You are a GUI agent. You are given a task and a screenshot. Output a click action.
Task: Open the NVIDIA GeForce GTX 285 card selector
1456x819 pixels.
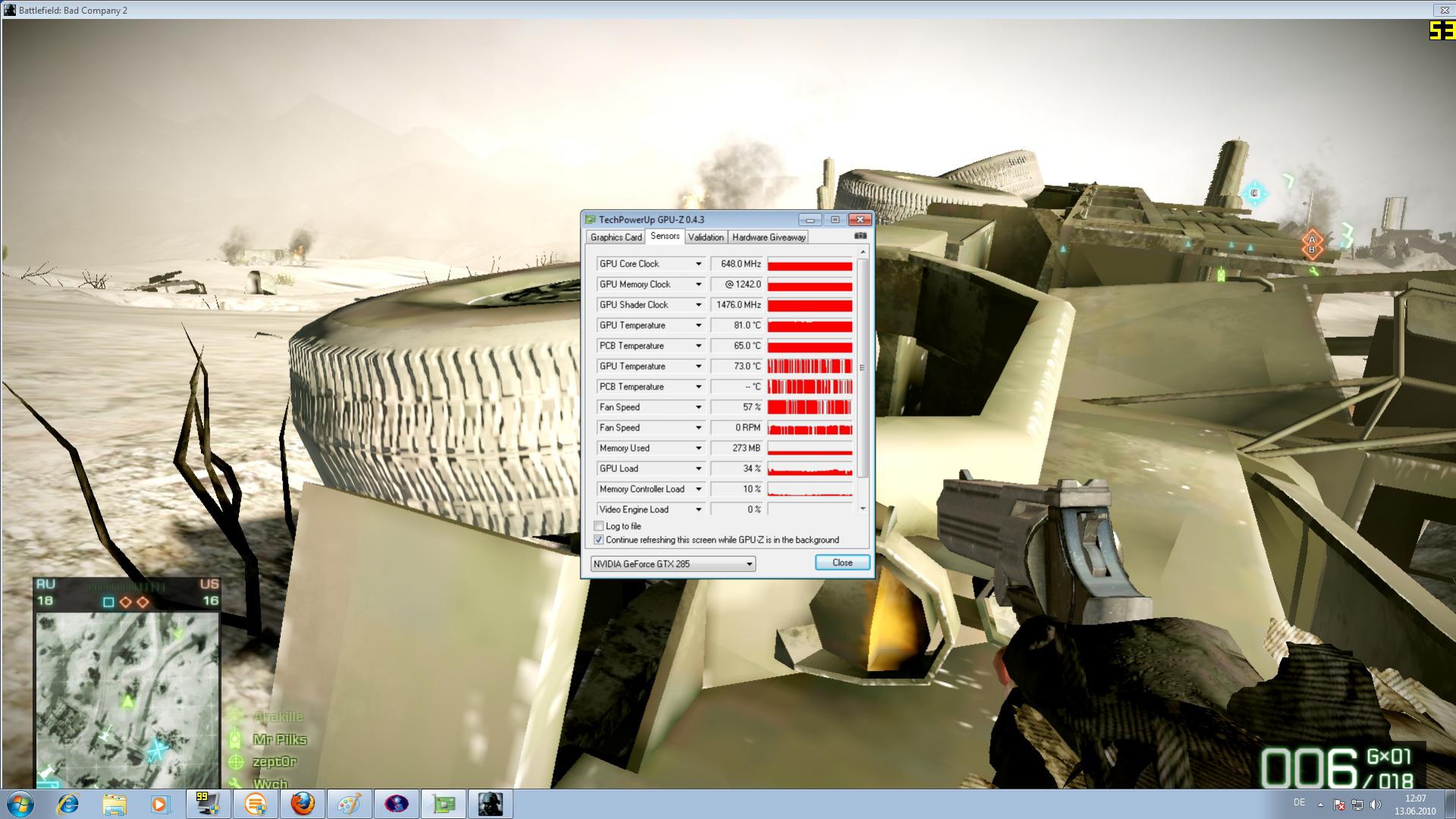673,564
